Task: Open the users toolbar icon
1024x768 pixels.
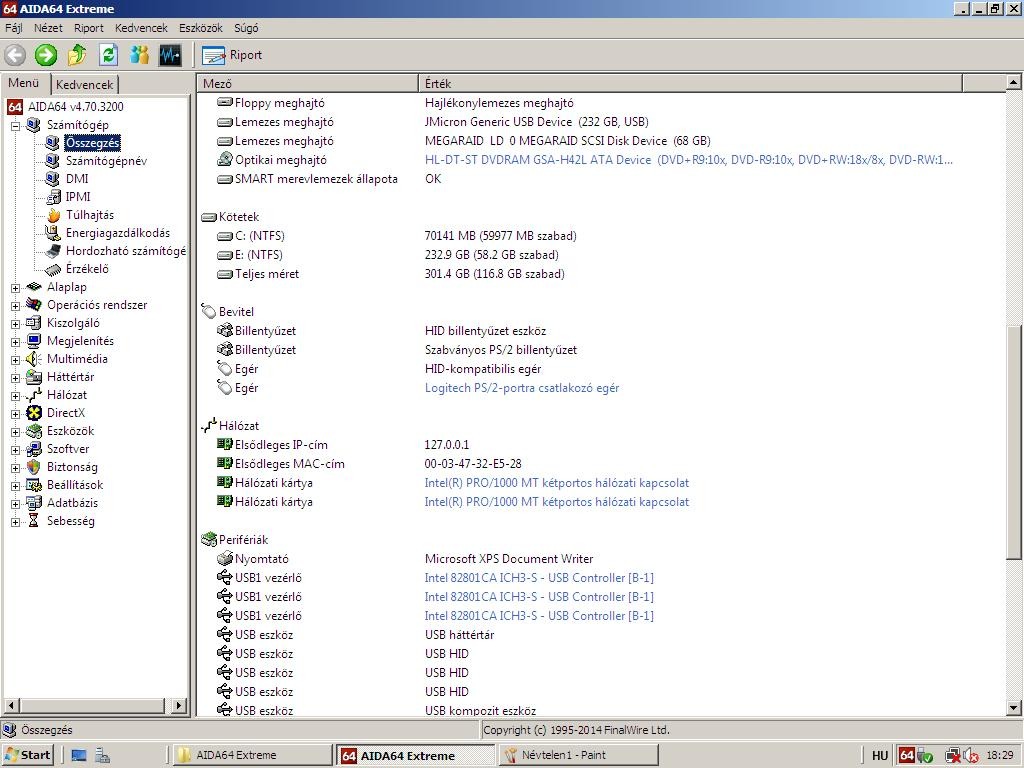Action: click(139, 55)
